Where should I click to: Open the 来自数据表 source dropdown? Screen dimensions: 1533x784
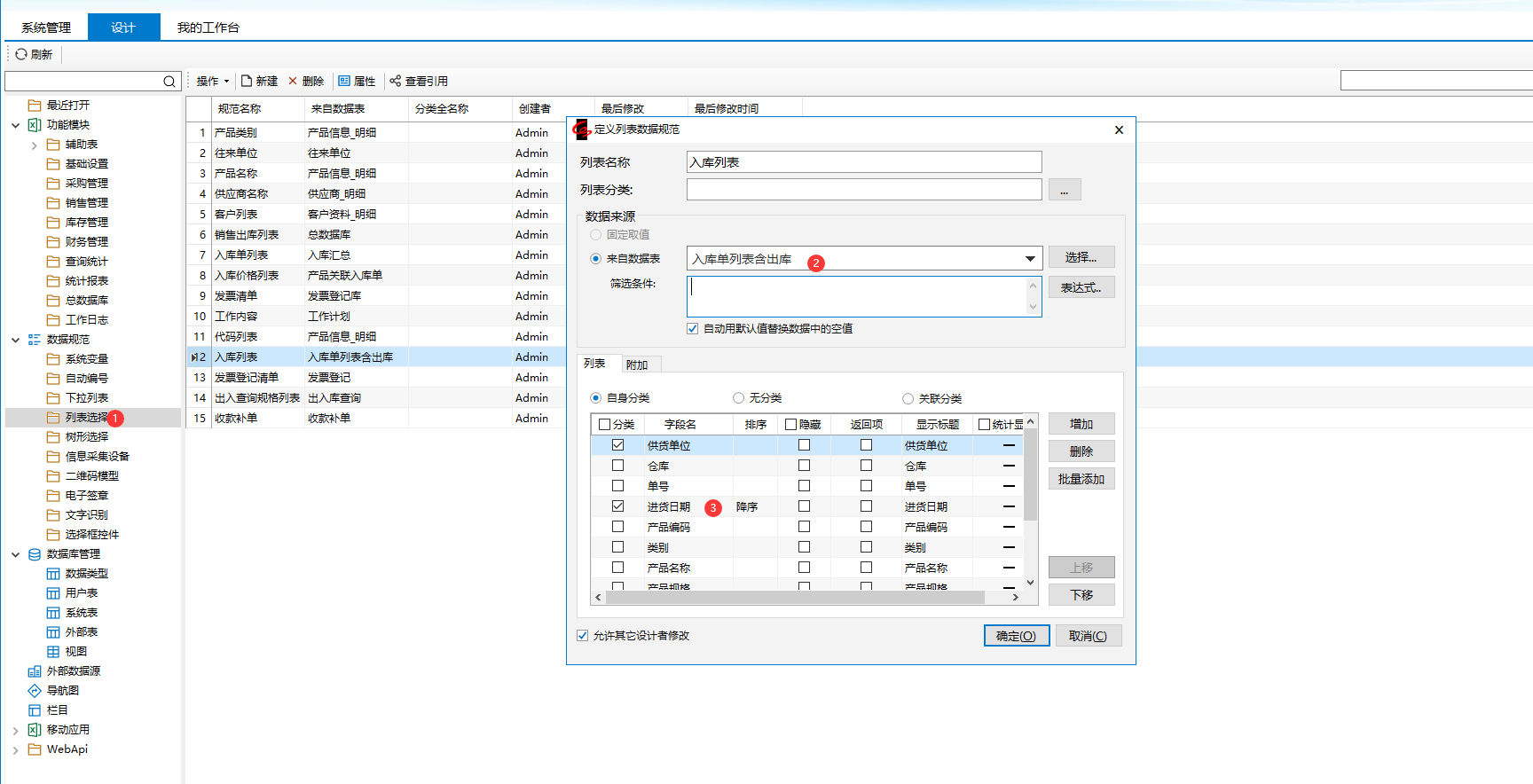click(1030, 259)
